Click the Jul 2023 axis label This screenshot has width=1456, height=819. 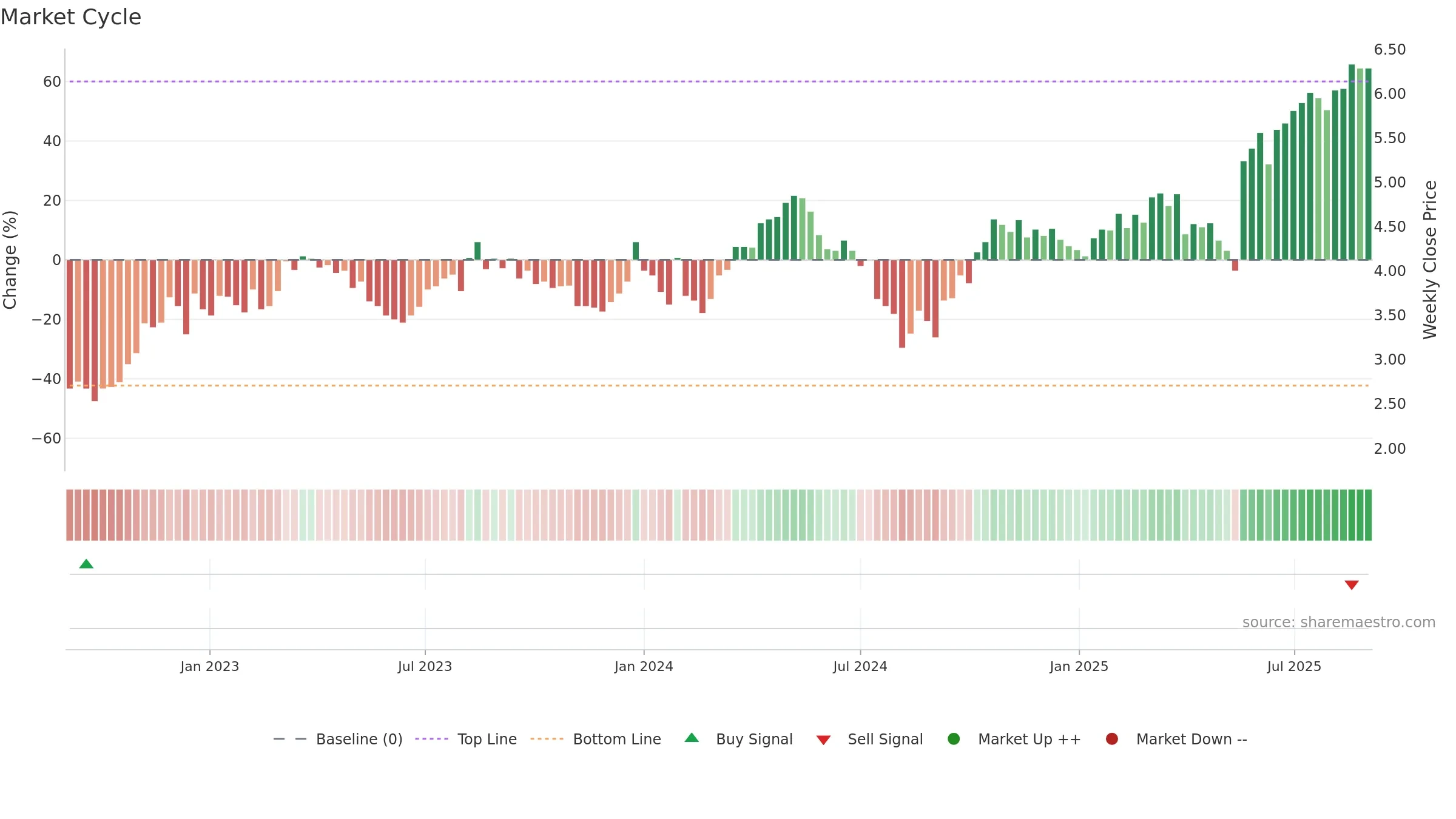(x=425, y=666)
